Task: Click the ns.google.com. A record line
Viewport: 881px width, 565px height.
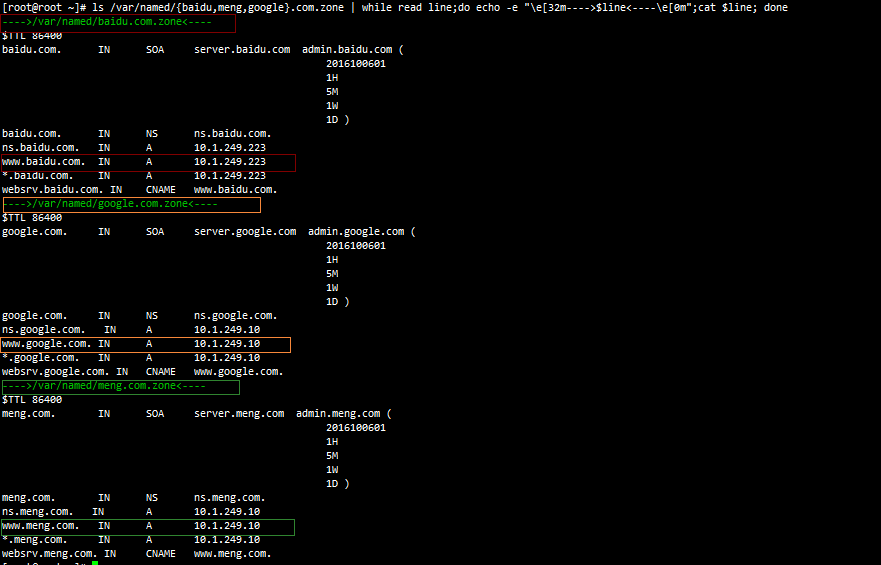Action: 131,330
